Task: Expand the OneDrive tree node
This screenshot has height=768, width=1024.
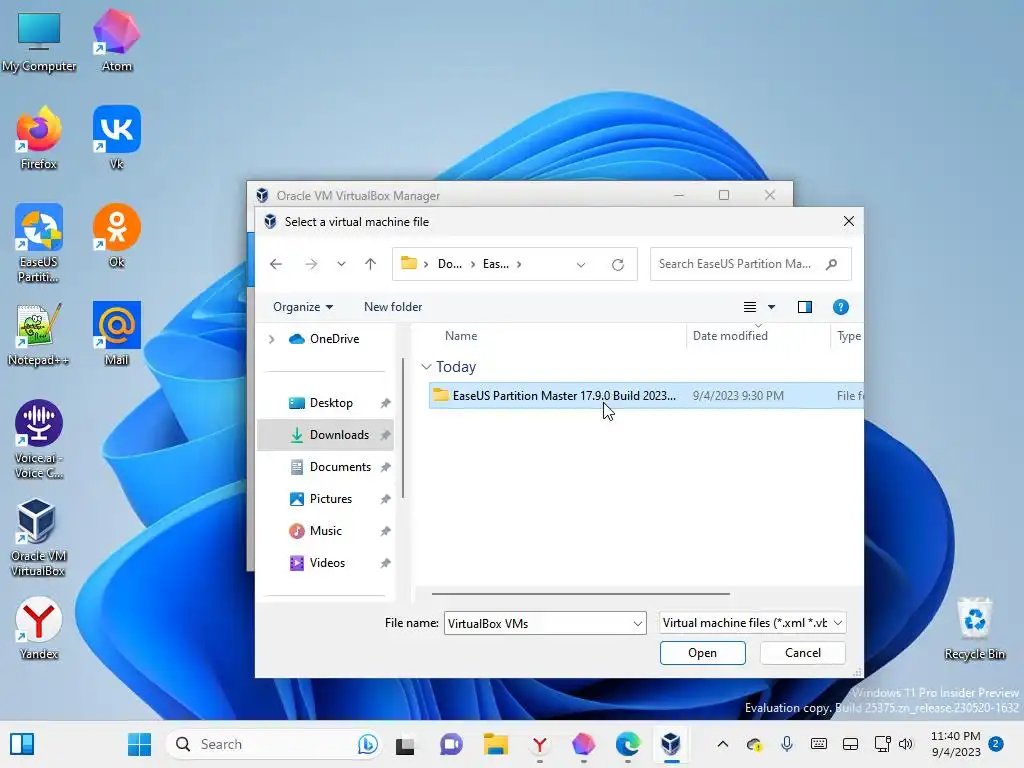Action: [272, 339]
